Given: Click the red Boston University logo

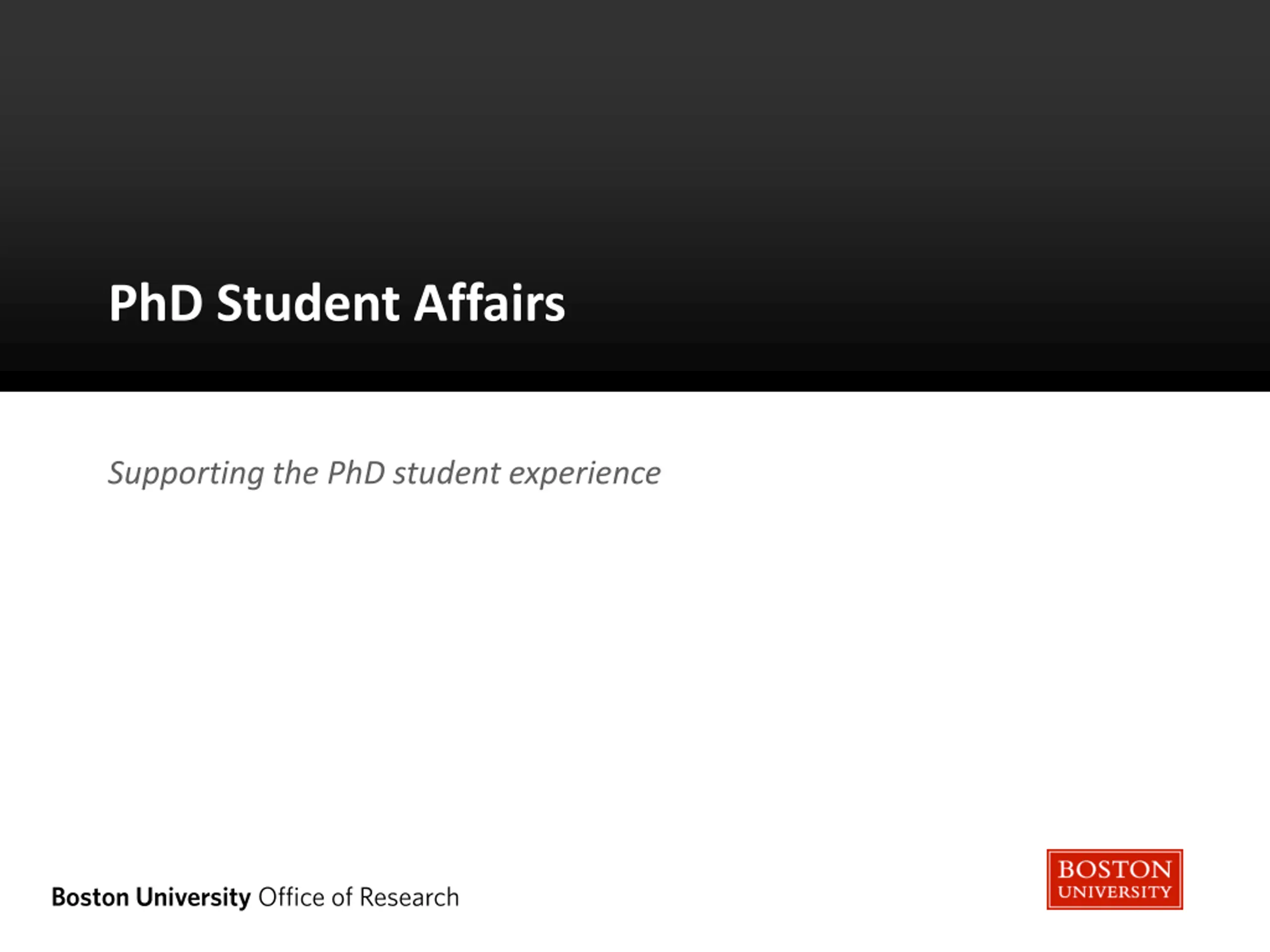Looking at the screenshot, I should click(x=1114, y=879).
